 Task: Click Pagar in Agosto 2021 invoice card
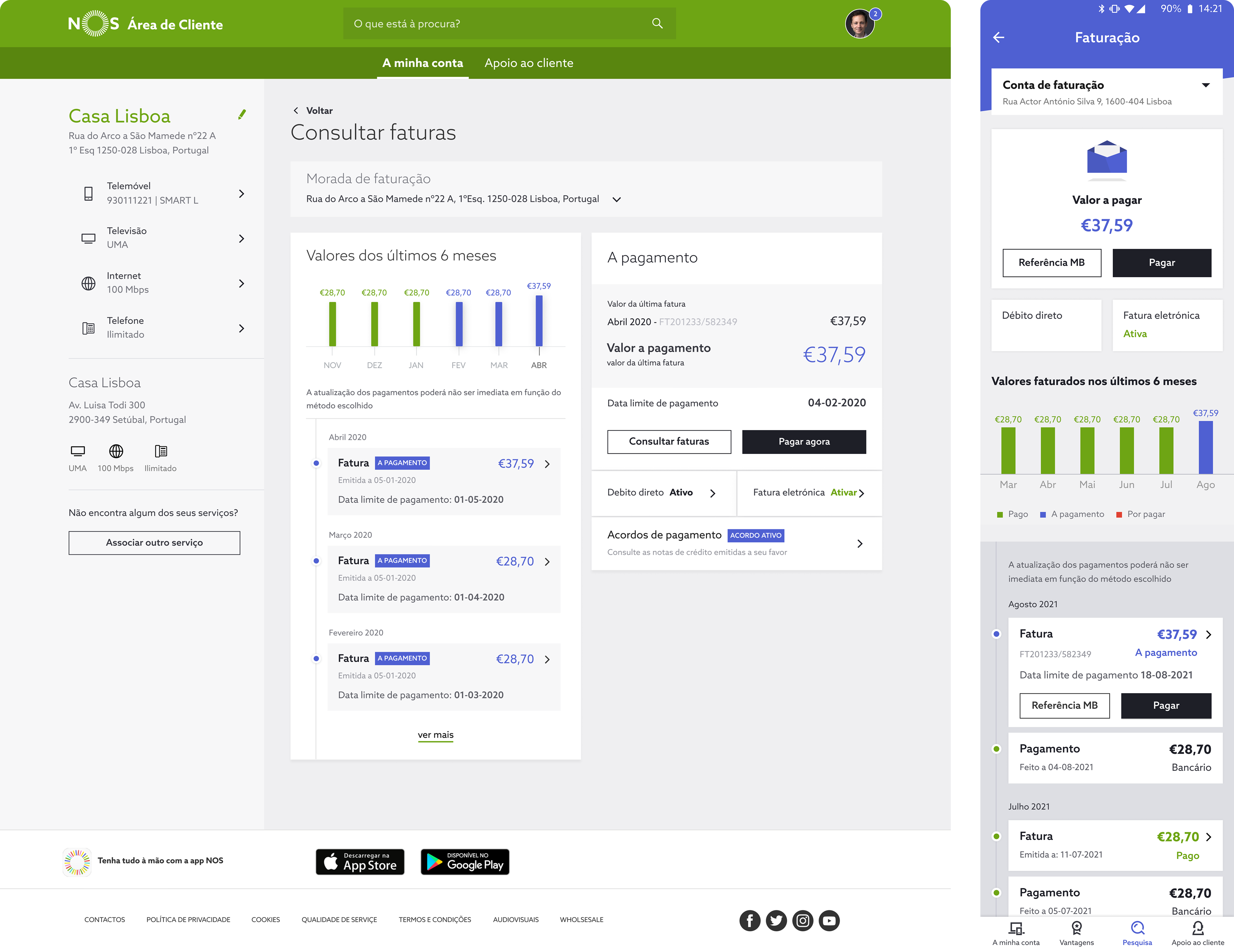[1166, 705]
